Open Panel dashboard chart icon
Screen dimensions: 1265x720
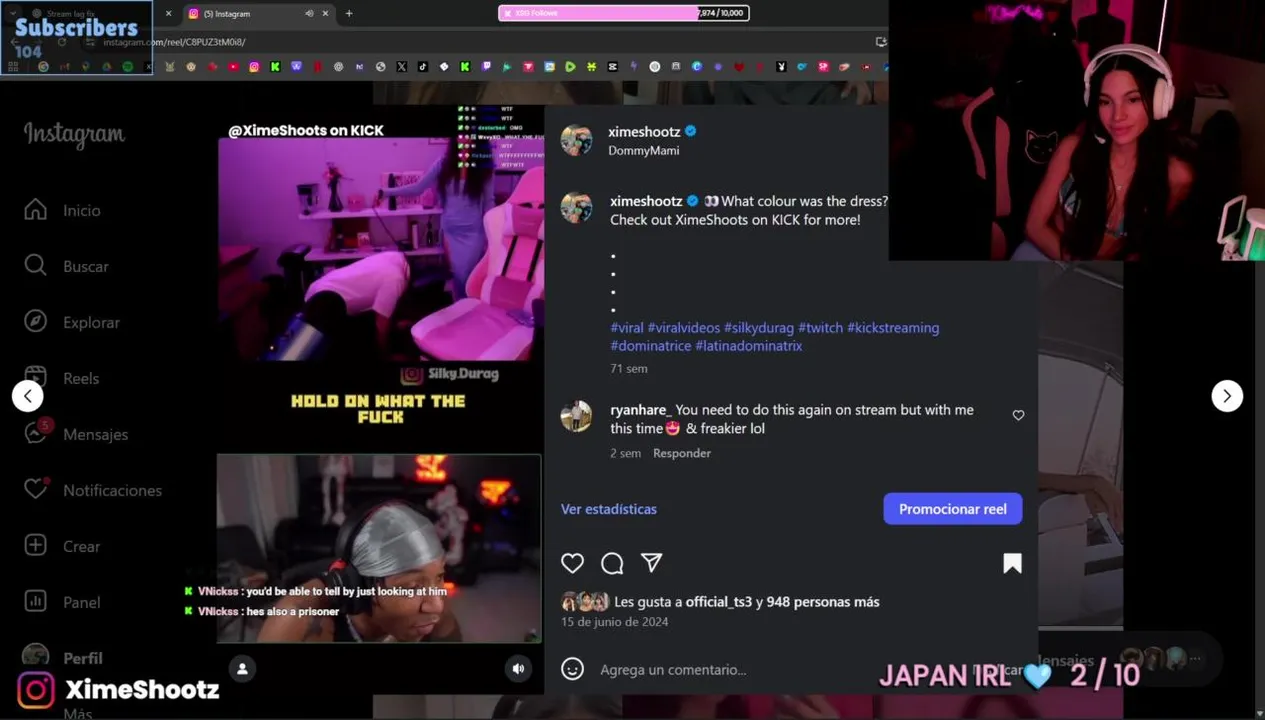[36, 602]
